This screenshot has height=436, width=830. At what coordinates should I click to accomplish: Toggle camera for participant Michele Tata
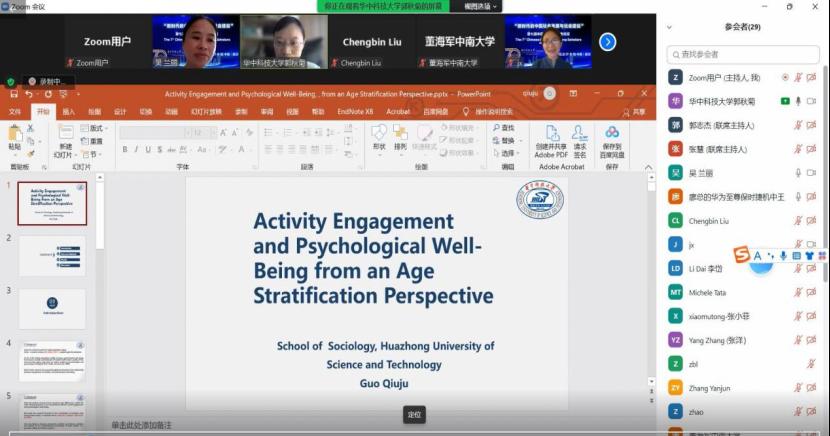point(811,291)
